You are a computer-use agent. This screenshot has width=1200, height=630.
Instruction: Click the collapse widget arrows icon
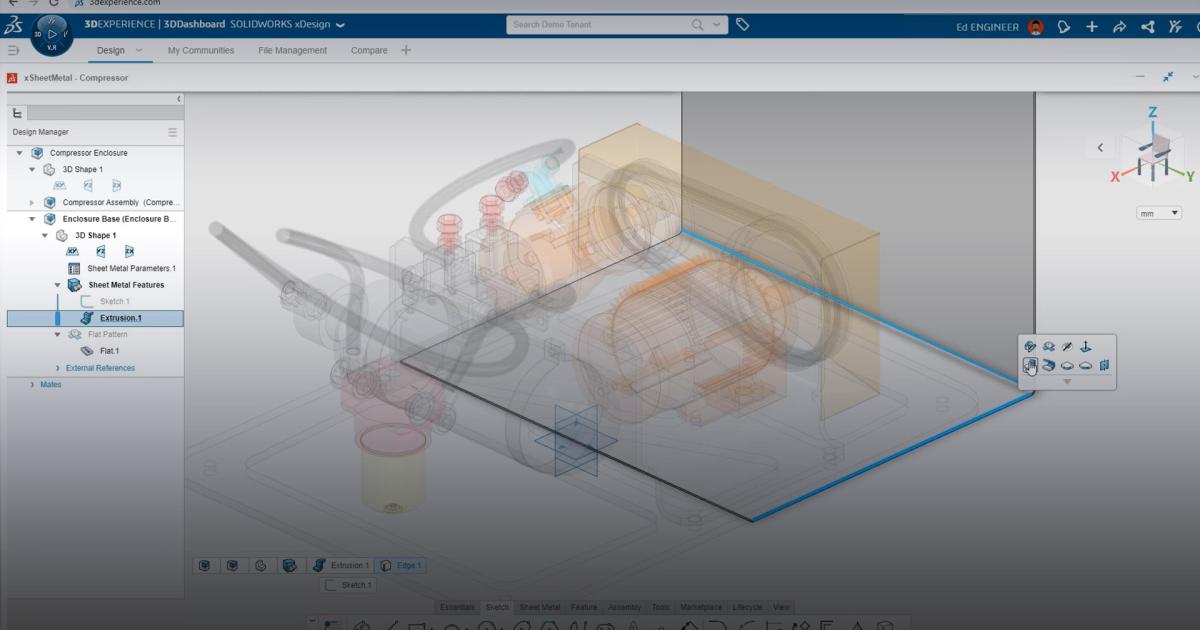coord(1167,77)
